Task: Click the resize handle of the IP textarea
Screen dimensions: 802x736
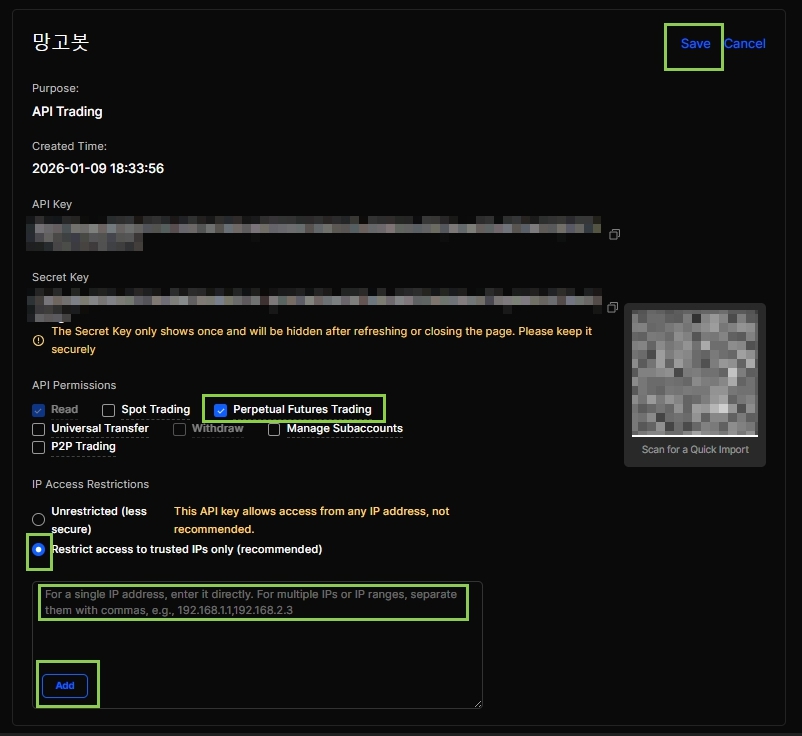Action: 476,703
